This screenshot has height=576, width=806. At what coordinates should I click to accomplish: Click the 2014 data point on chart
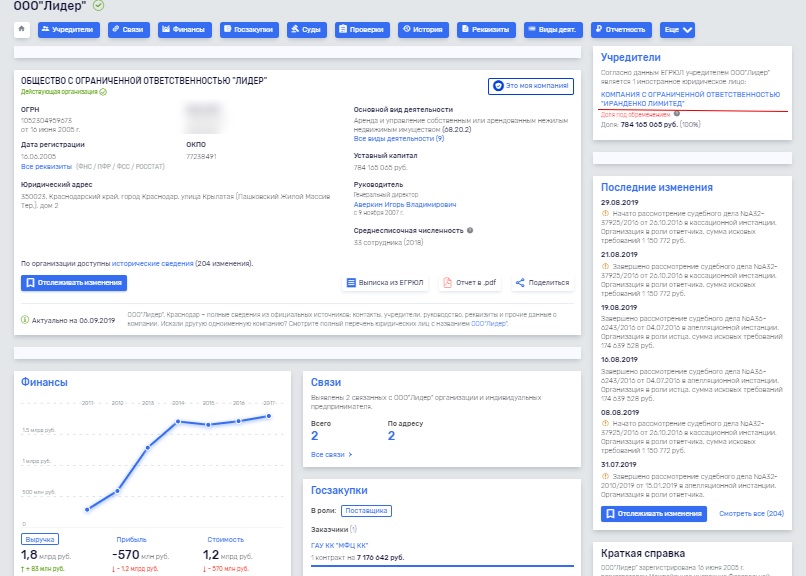point(178,422)
